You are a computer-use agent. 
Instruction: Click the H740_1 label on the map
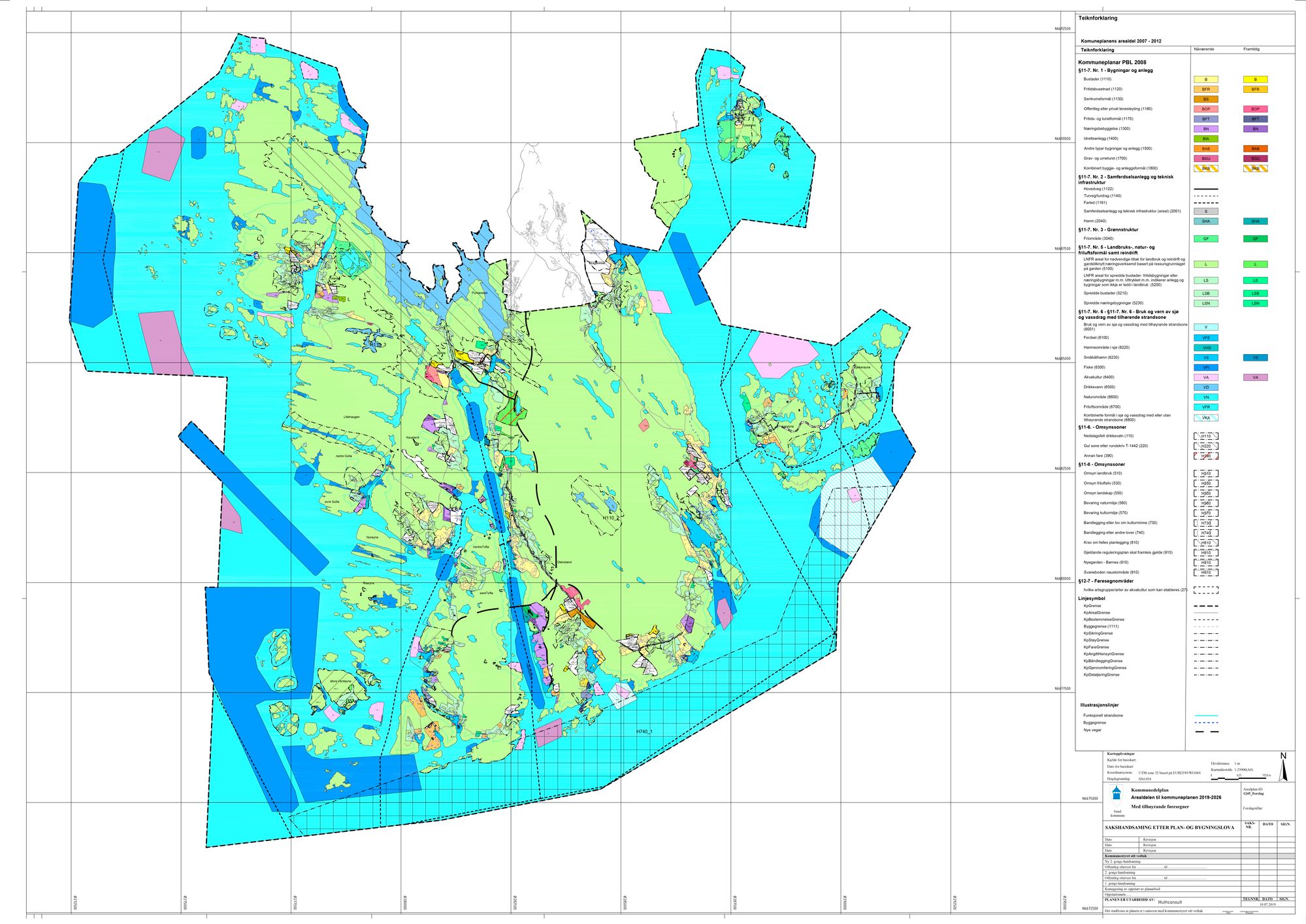pyautogui.click(x=644, y=732)
